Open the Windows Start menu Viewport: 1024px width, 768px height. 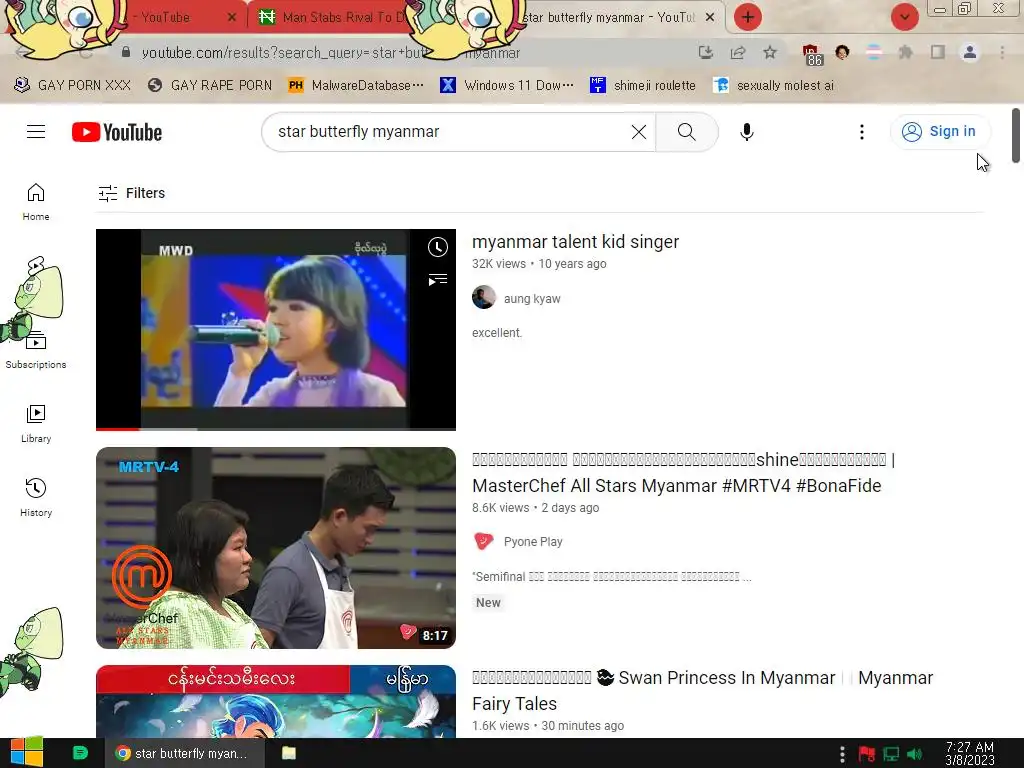(26, 753)
